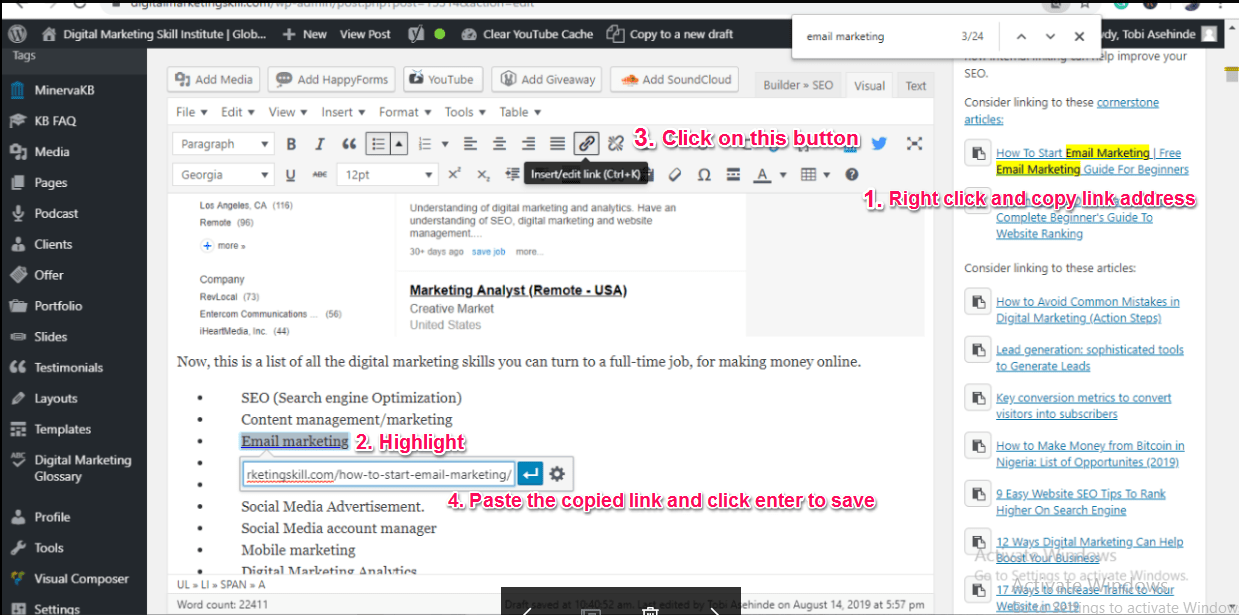Open the Paragraph format dropdown
Viewport: 1239px width, 615px height.
click(x=223, y=144)
